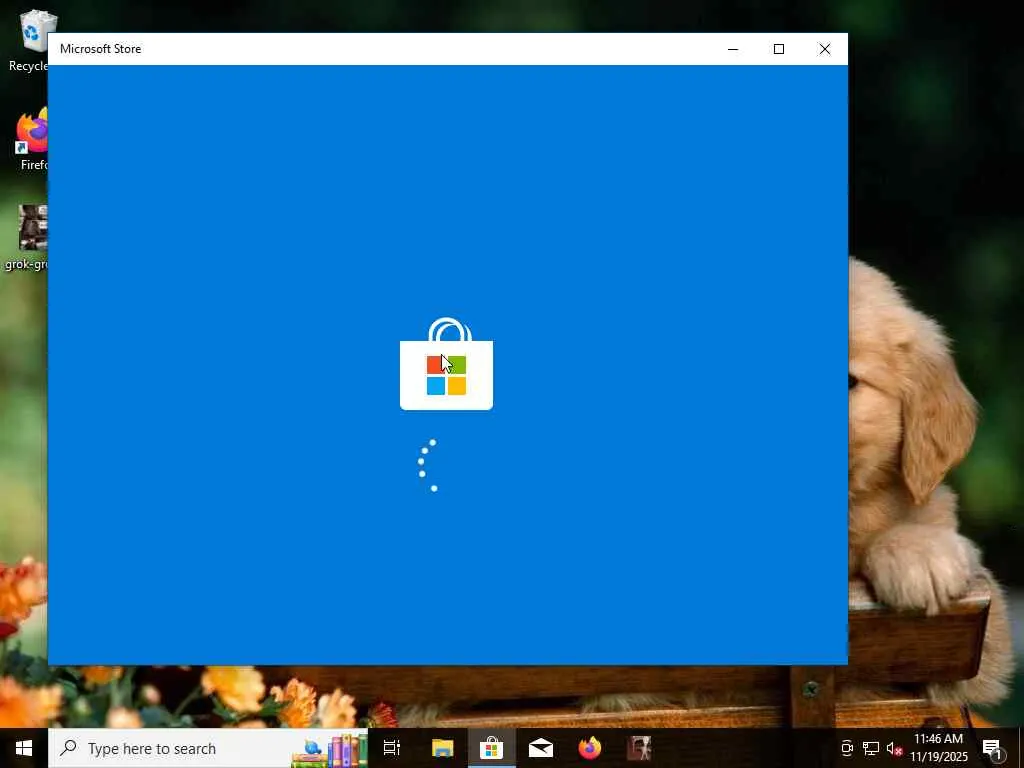The height and width of the screenshot is (768, 1024).
Task: Minimize the Microsoft Store window
Action: (733, 49)
